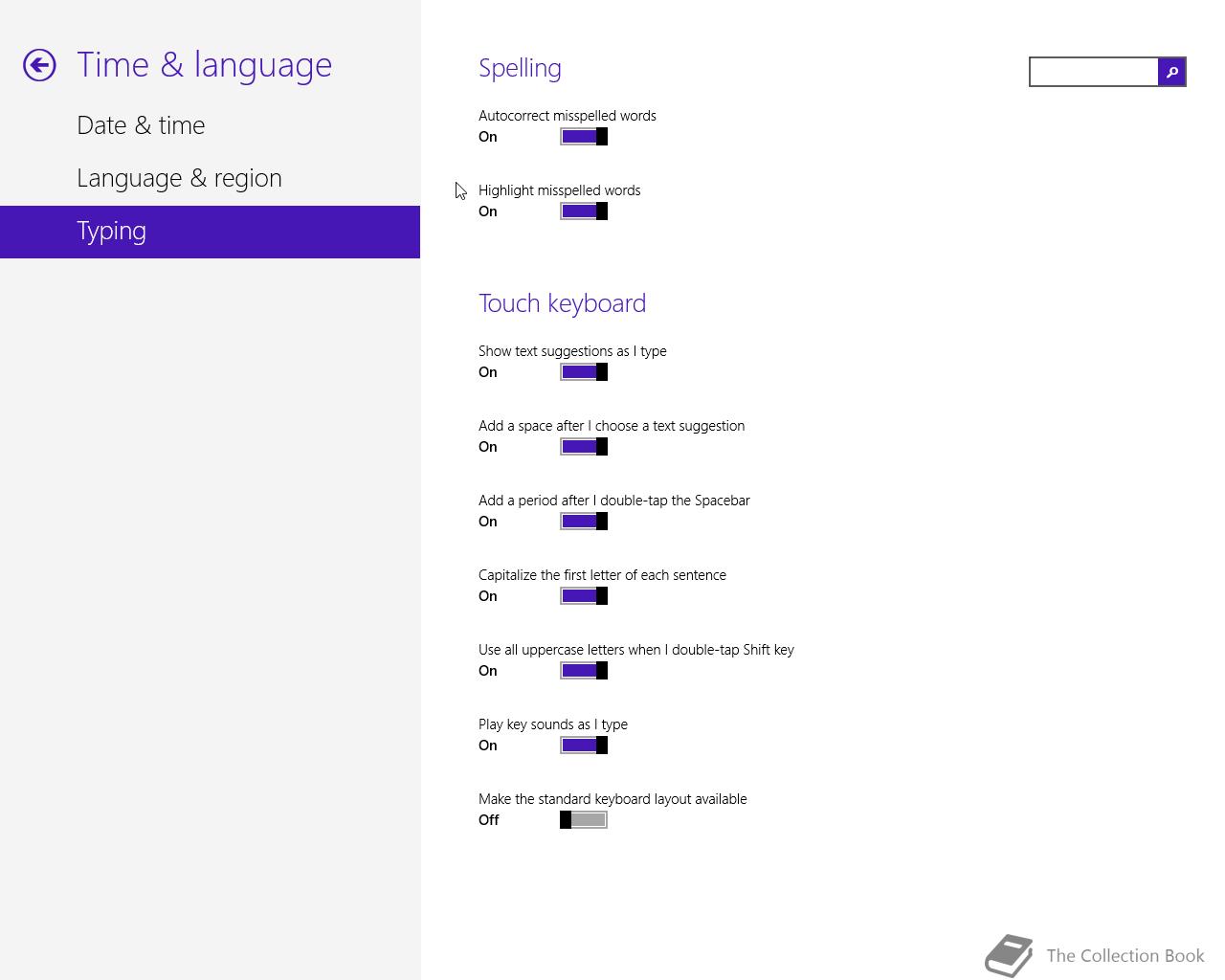This screenshot has height=980, width=1225.
Task: Click inside the search text box
Action: coord(1094,72)
